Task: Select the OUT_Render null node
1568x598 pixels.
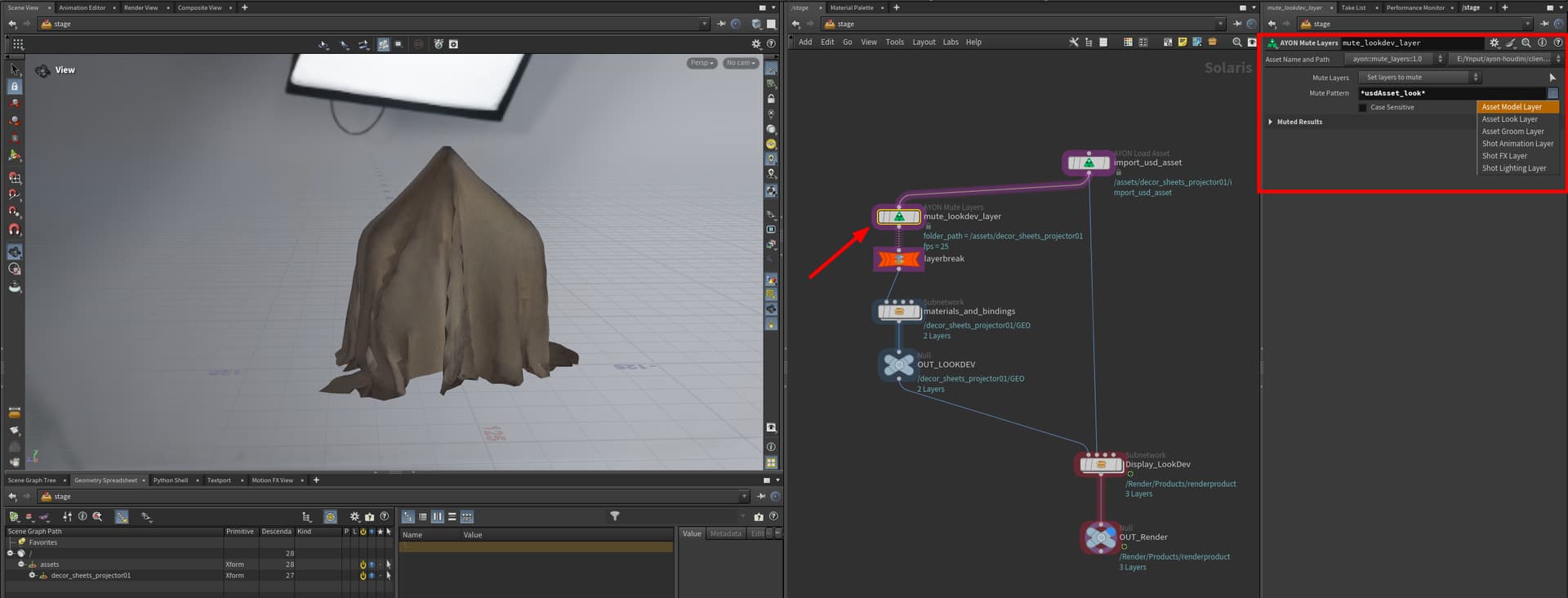Action: (1101, 538)
